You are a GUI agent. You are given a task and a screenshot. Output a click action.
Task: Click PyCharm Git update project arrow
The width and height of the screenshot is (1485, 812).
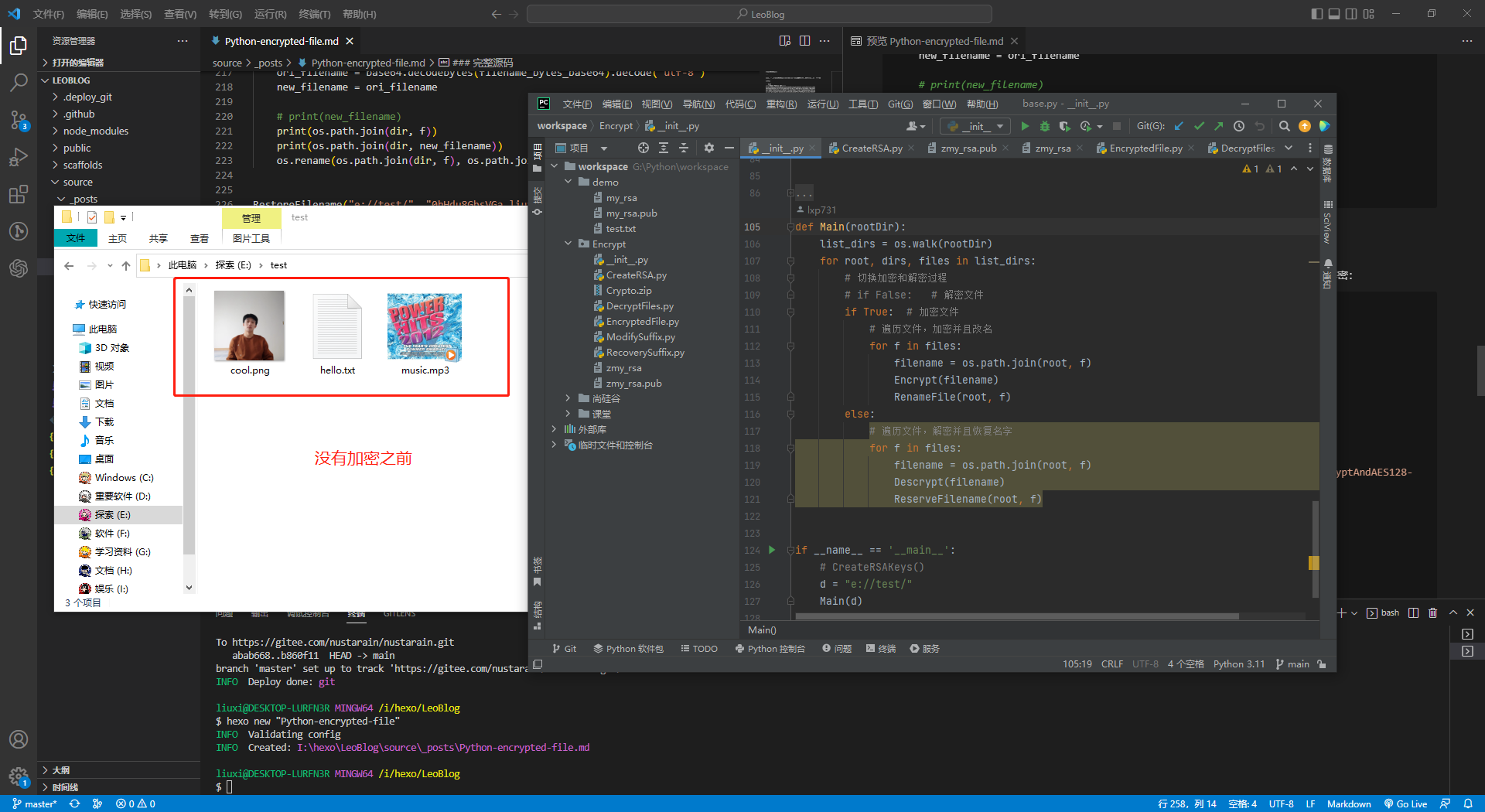(1179, 126)
